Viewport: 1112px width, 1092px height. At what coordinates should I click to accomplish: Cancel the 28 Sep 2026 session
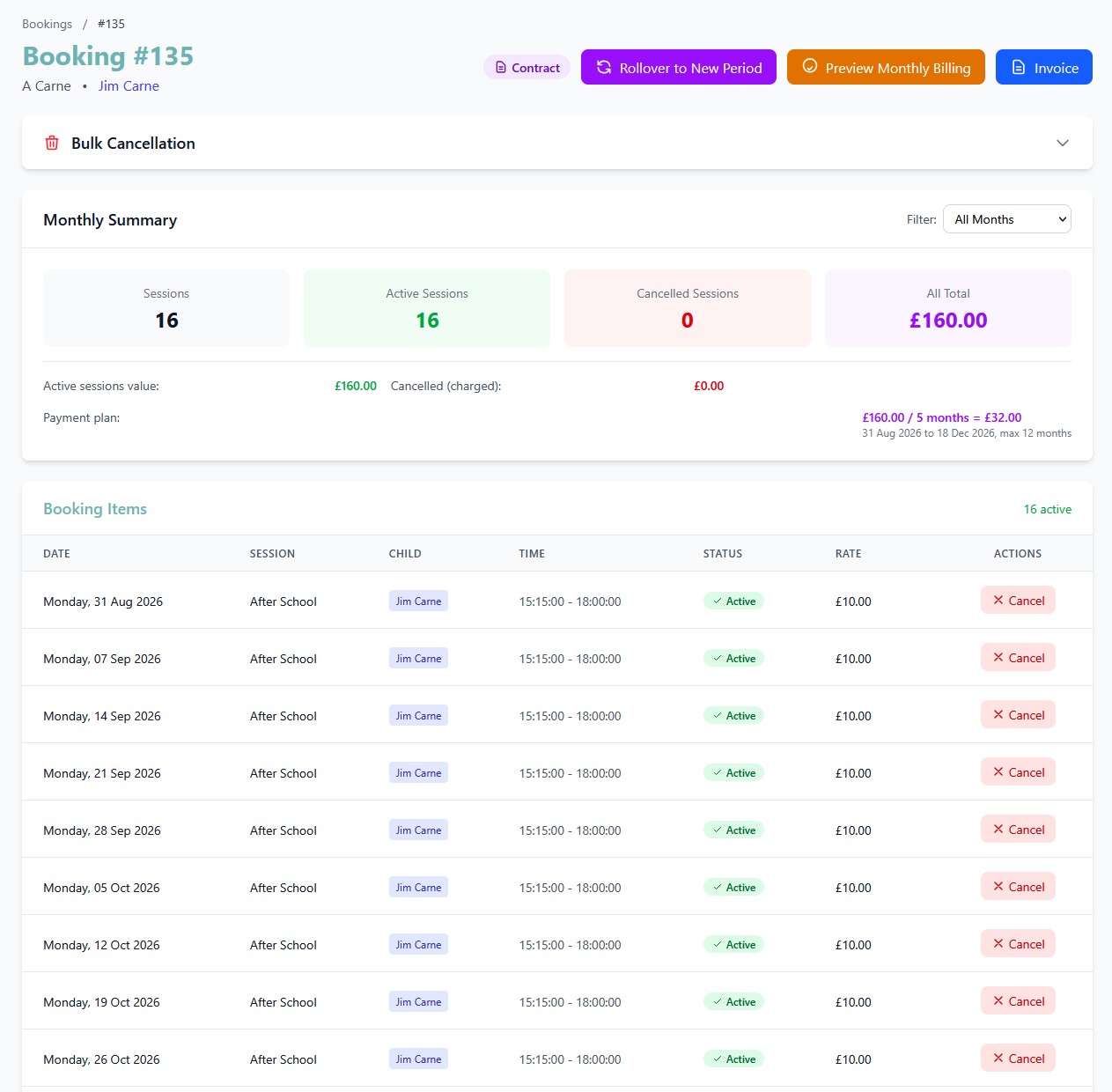pyautogui.click(x=1018, y=830)
